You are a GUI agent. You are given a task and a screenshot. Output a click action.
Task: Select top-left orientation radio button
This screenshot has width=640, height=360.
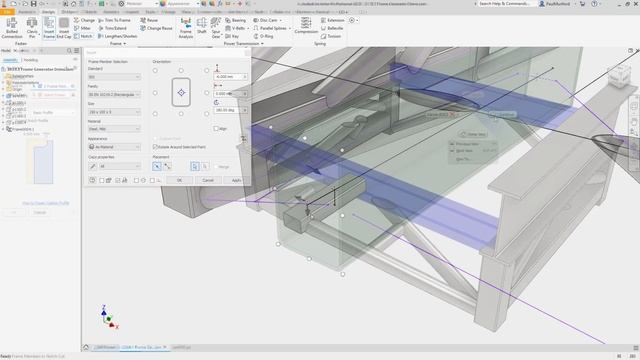pyautogui.click(x=155, y=71)
